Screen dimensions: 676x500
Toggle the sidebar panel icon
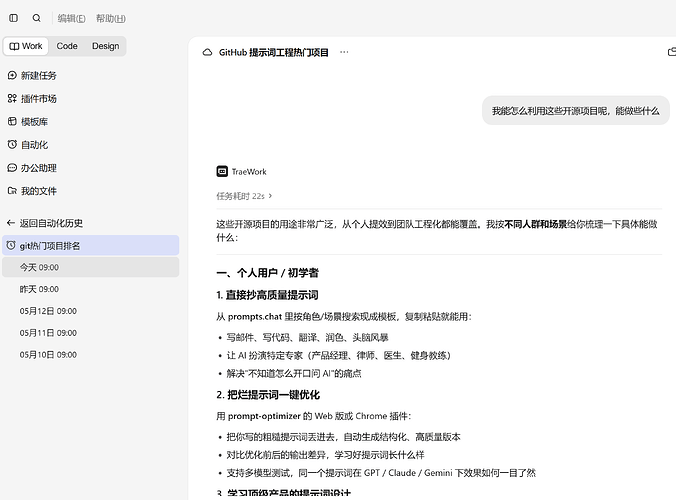(13, 18)
